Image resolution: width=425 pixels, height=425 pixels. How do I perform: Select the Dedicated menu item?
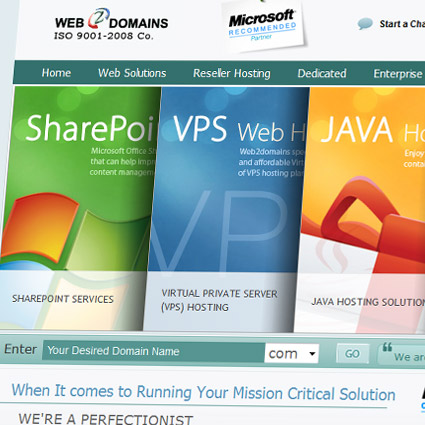(x=322, y=73)
